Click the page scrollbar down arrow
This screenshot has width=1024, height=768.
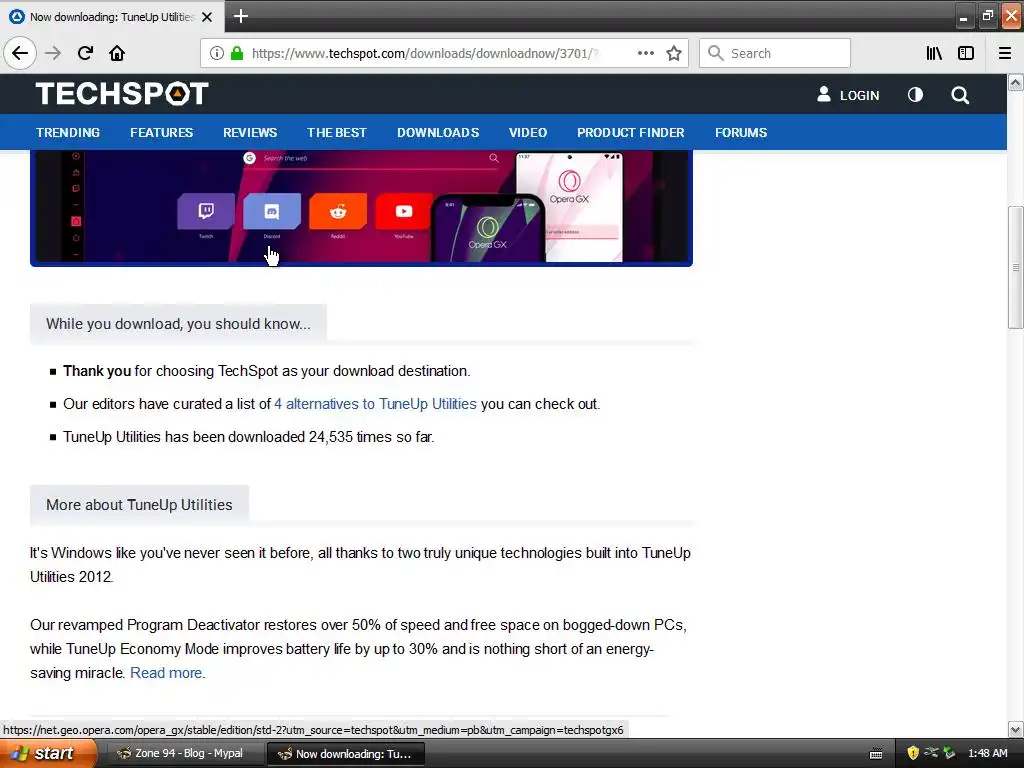(1015, 729)
